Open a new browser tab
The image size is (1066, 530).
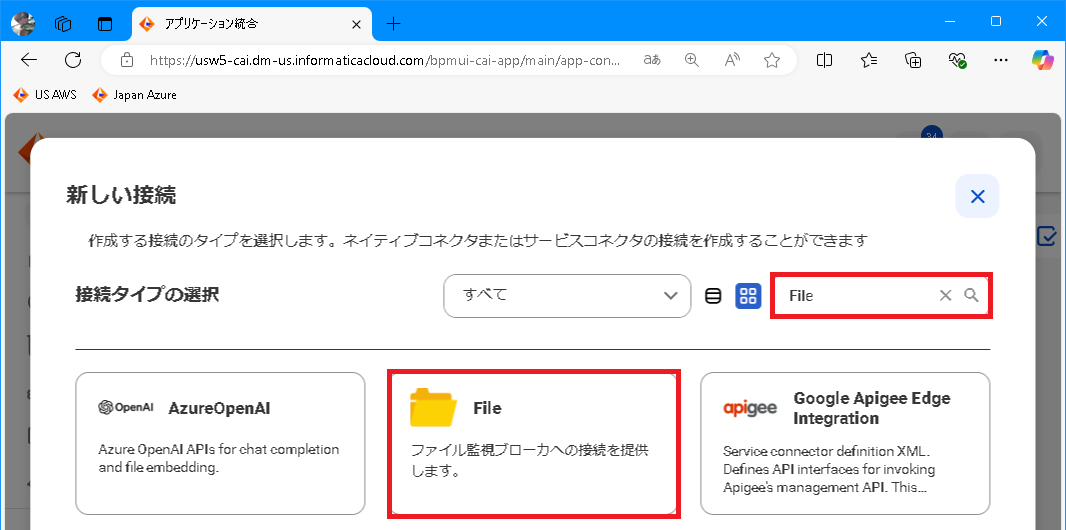393,24
